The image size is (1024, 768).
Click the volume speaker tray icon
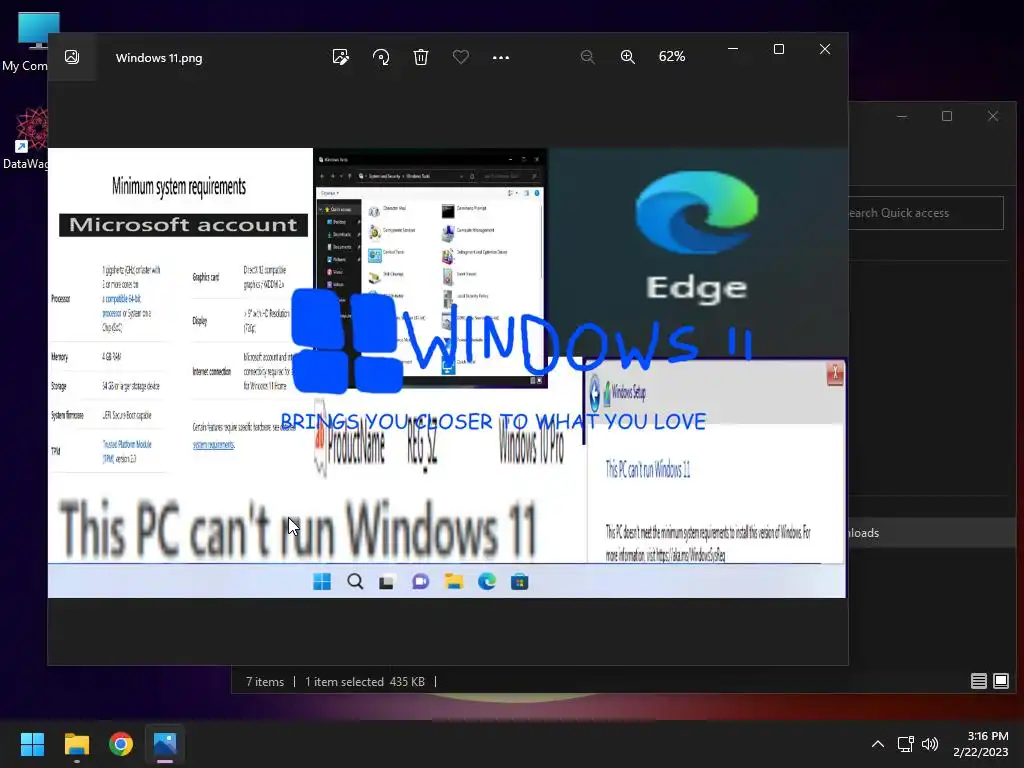pos(930,744)
